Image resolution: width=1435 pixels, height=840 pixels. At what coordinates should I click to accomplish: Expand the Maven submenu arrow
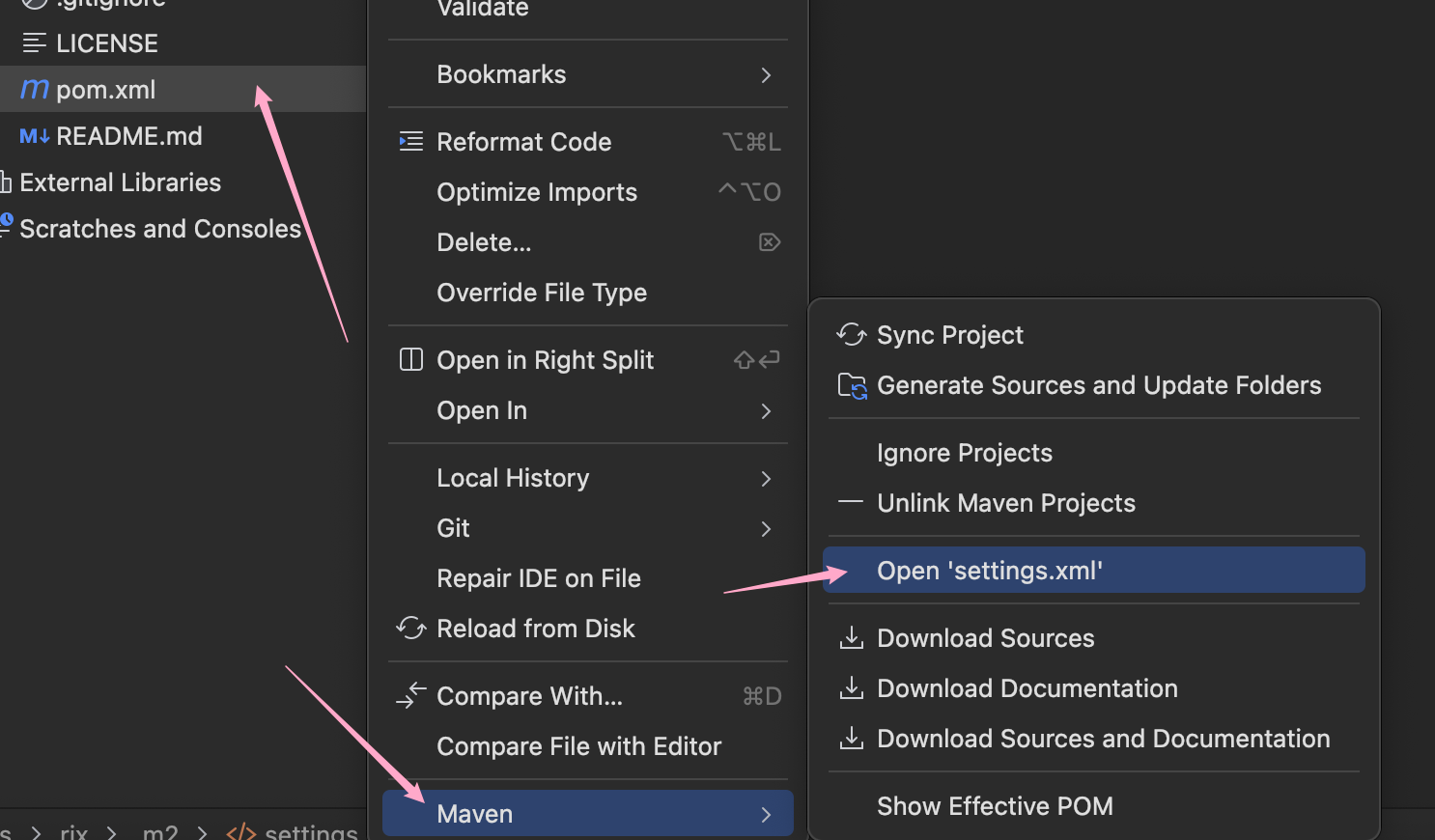click(766, 814)
